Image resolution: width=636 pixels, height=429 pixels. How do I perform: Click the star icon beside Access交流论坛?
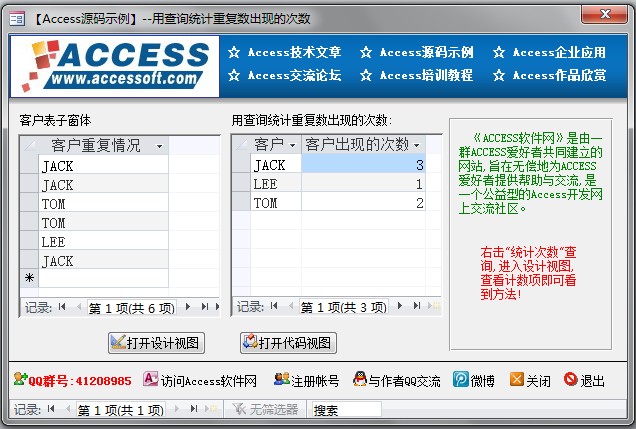click(234, 75)
